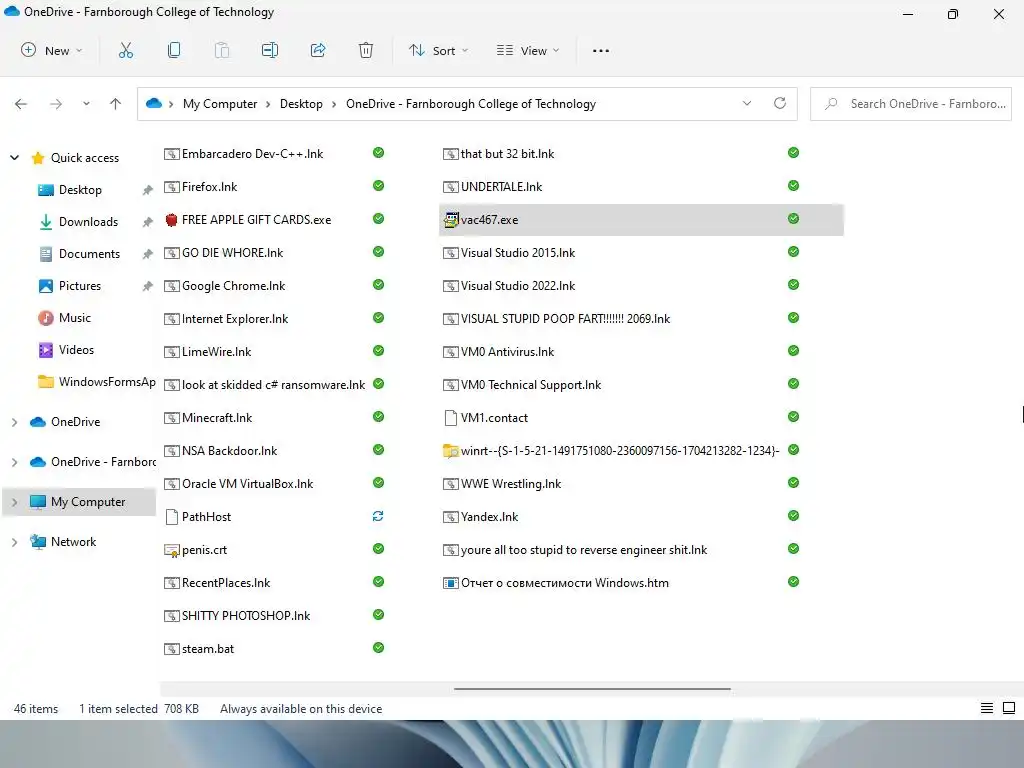
Task: Click the Search OneDrive field
Action: pos(910,104)
